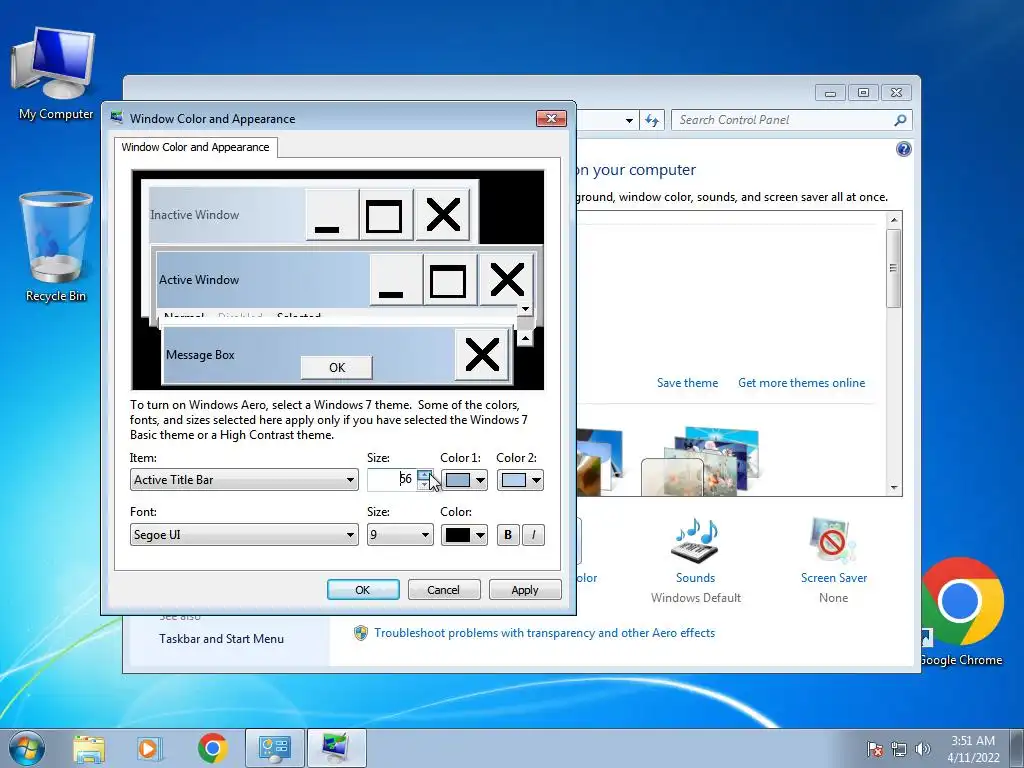Open Troubleshoot problems with transparency link
Screen dimensions: 1024x768
(544, 633)
